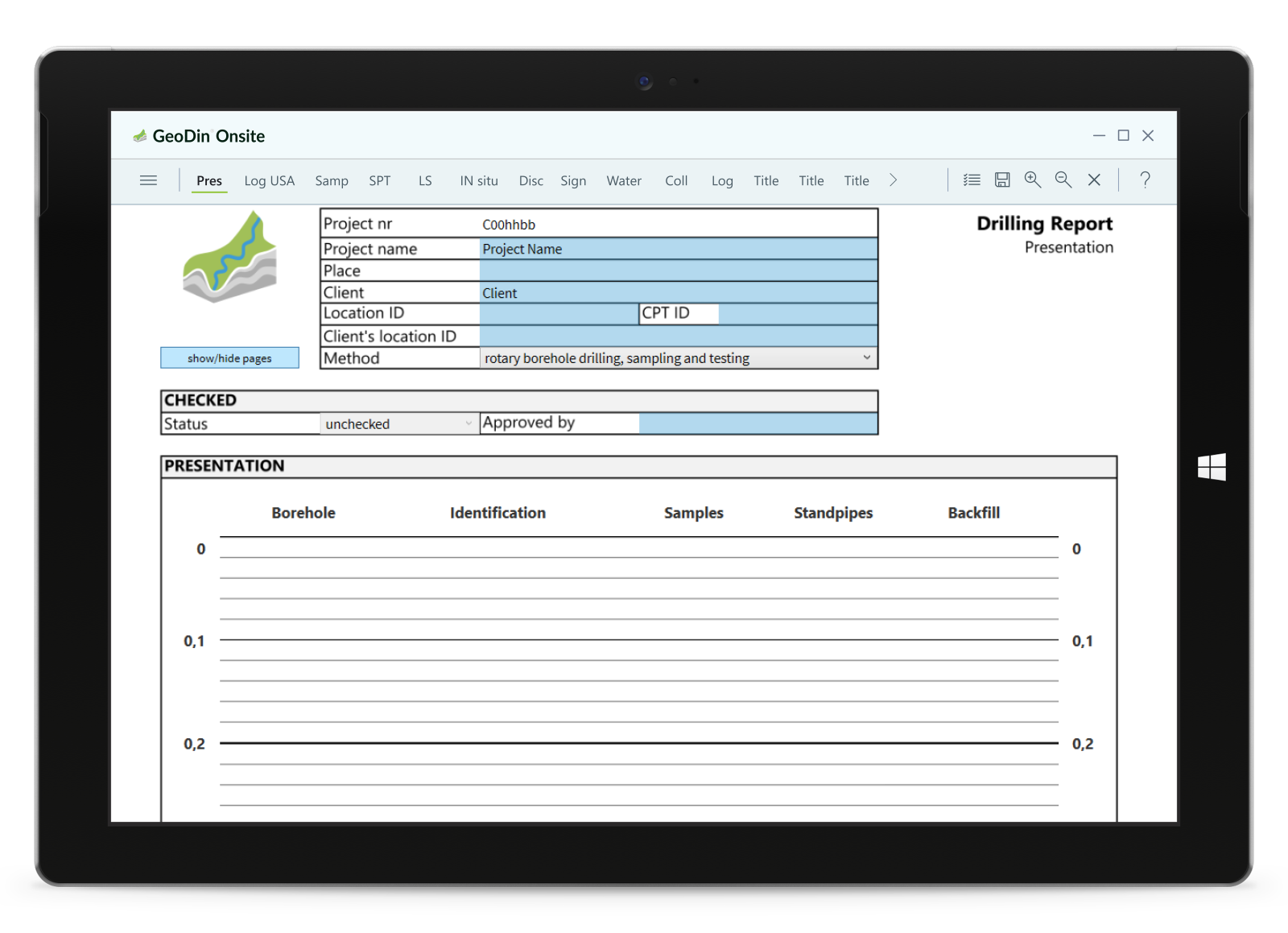This screenshot has width=1288, height=933.
Task: Show more tabs with right chevron
Action: coord(893,180)
